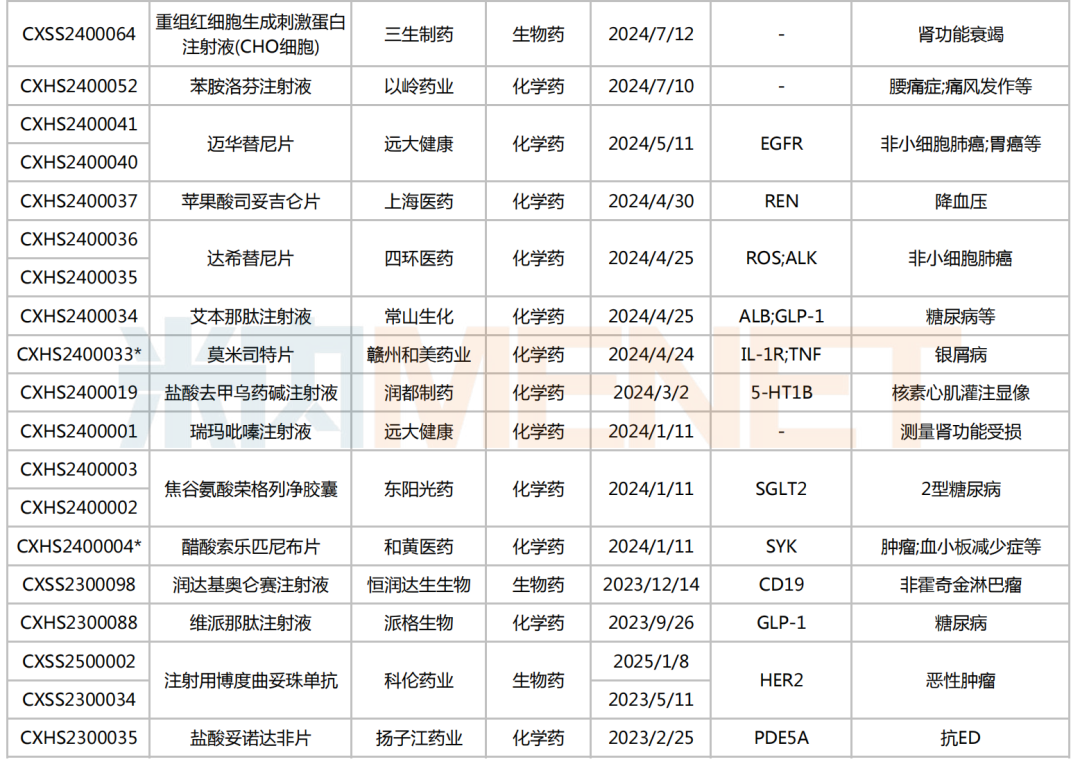Select cell CXHS2400033*
The width and height of the screenshot is (1080, 764).
coord(79,354)
